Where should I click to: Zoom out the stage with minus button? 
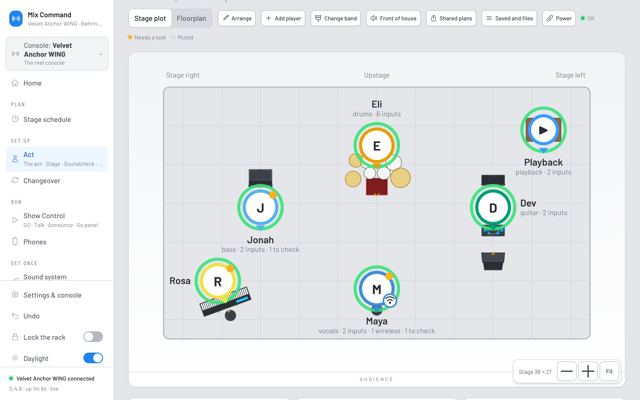click(567, 371)
